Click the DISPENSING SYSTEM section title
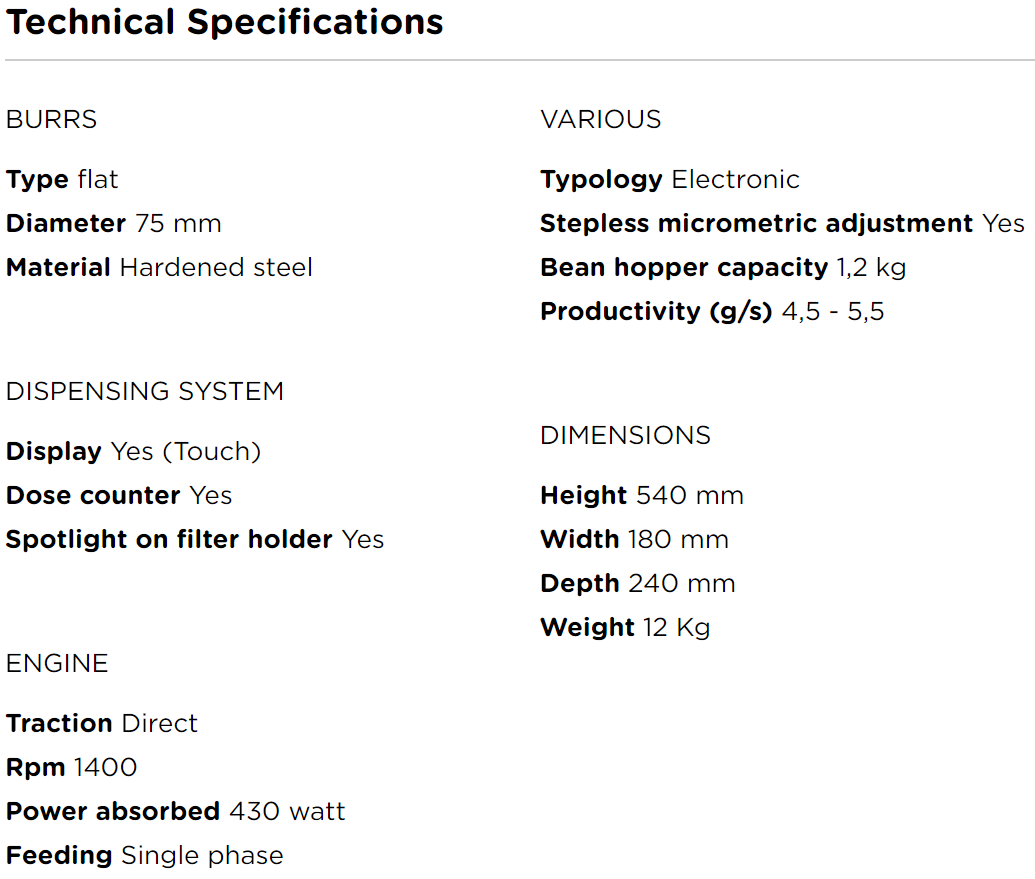This screenshot has width=1035, height=879. (x=145, y=392)
